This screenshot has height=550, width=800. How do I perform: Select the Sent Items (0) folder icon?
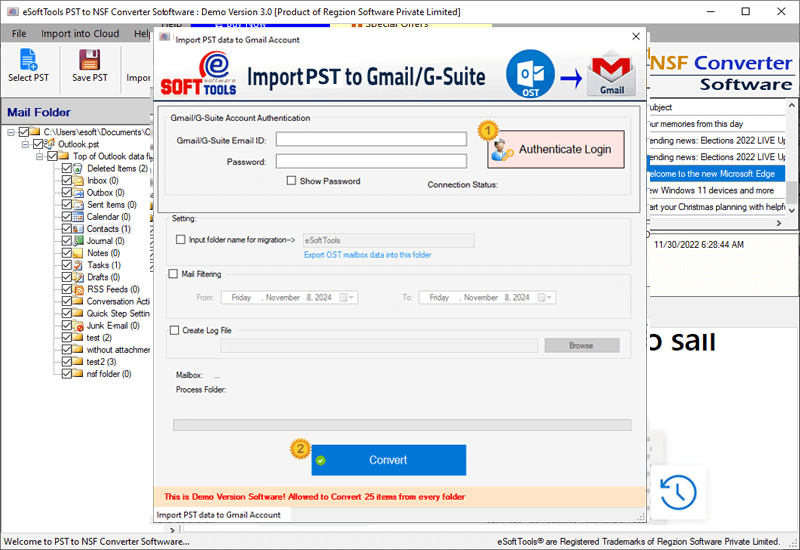click(x=78, y=205)
